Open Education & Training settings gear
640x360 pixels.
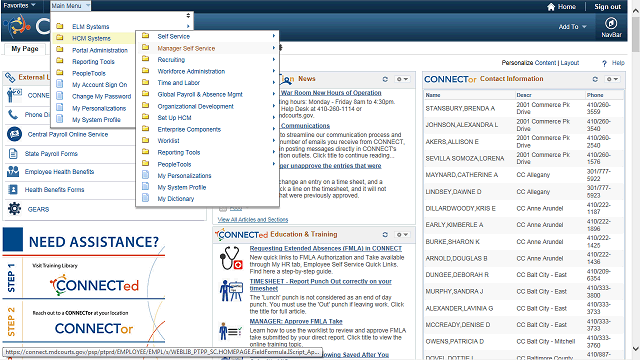pos(402,235)
